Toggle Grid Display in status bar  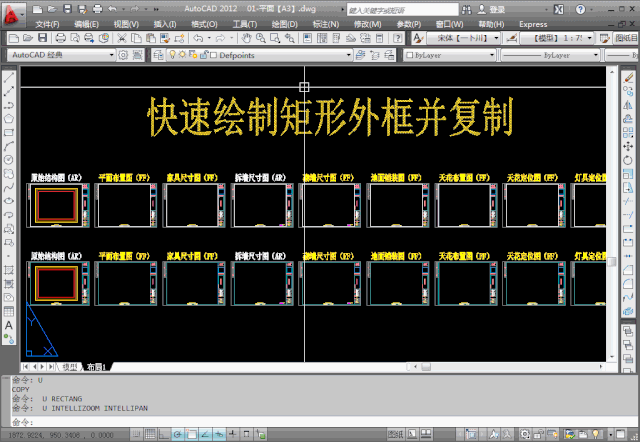(150, 434)
